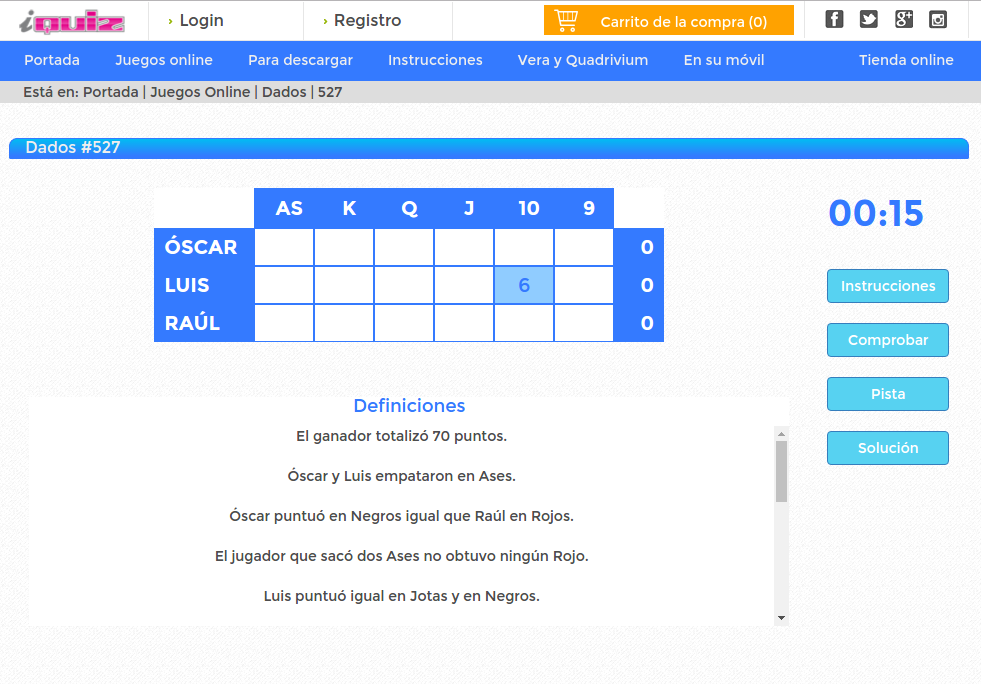Click the Portada breadcrumb link
Image resolution: width=981 pixels, height=684 pixels.
point(111,92)
